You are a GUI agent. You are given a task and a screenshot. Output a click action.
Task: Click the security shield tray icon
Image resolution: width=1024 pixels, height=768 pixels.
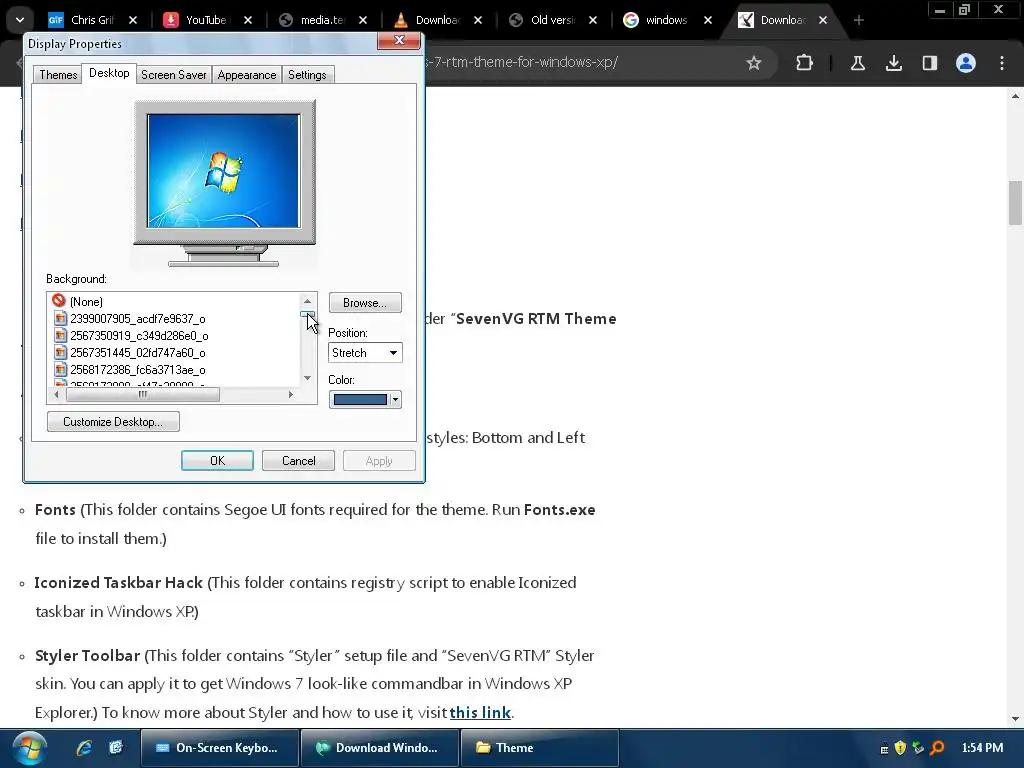click(x=900, y=748)
